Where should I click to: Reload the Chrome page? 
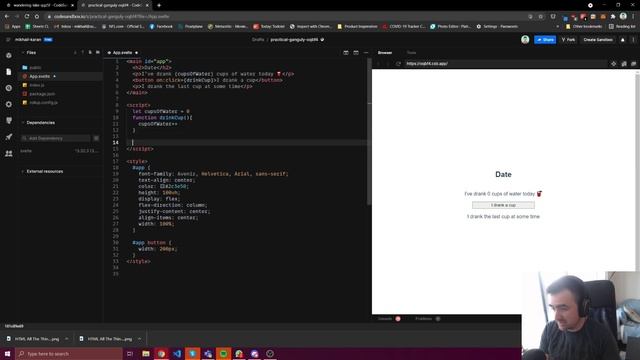(x=27, y=17)
